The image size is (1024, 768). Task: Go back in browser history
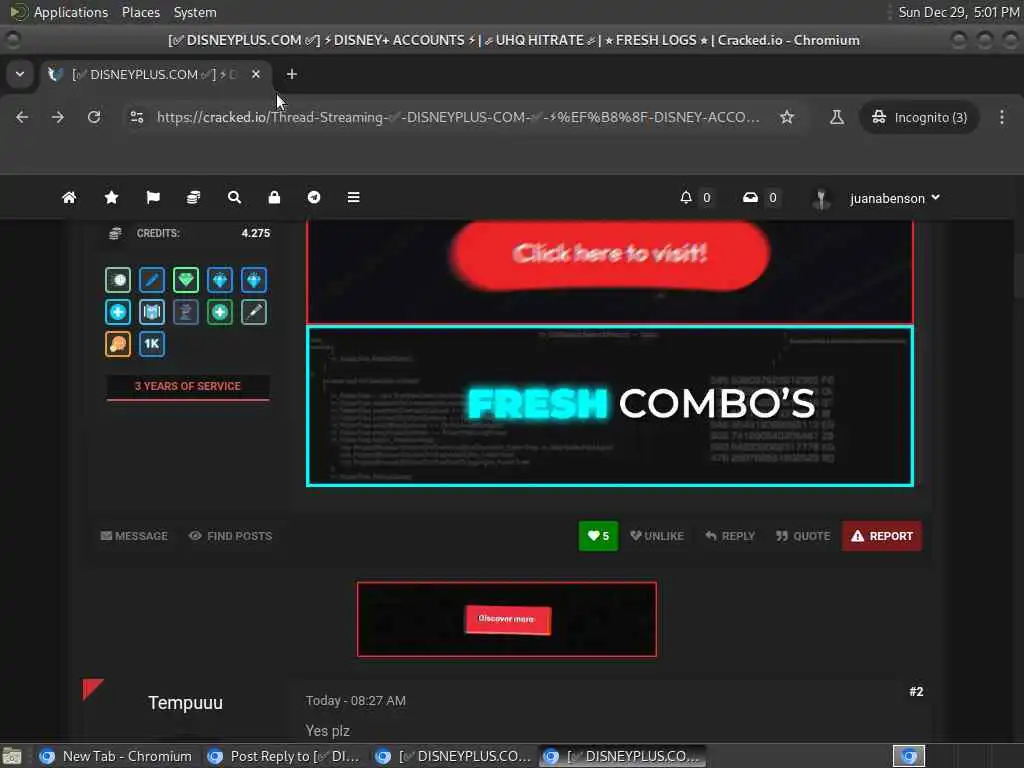[22, 117]
